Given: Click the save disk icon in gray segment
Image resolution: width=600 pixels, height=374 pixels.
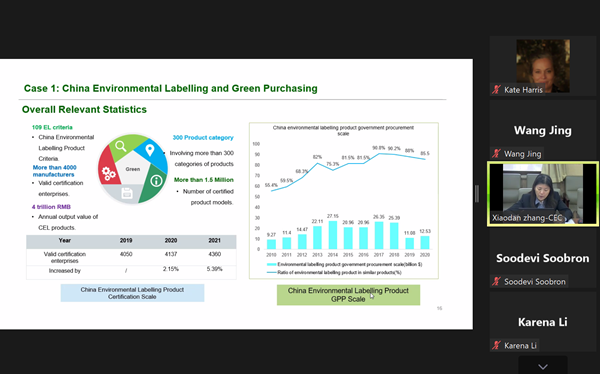Looking at the screenshot, I should [127, 193].
